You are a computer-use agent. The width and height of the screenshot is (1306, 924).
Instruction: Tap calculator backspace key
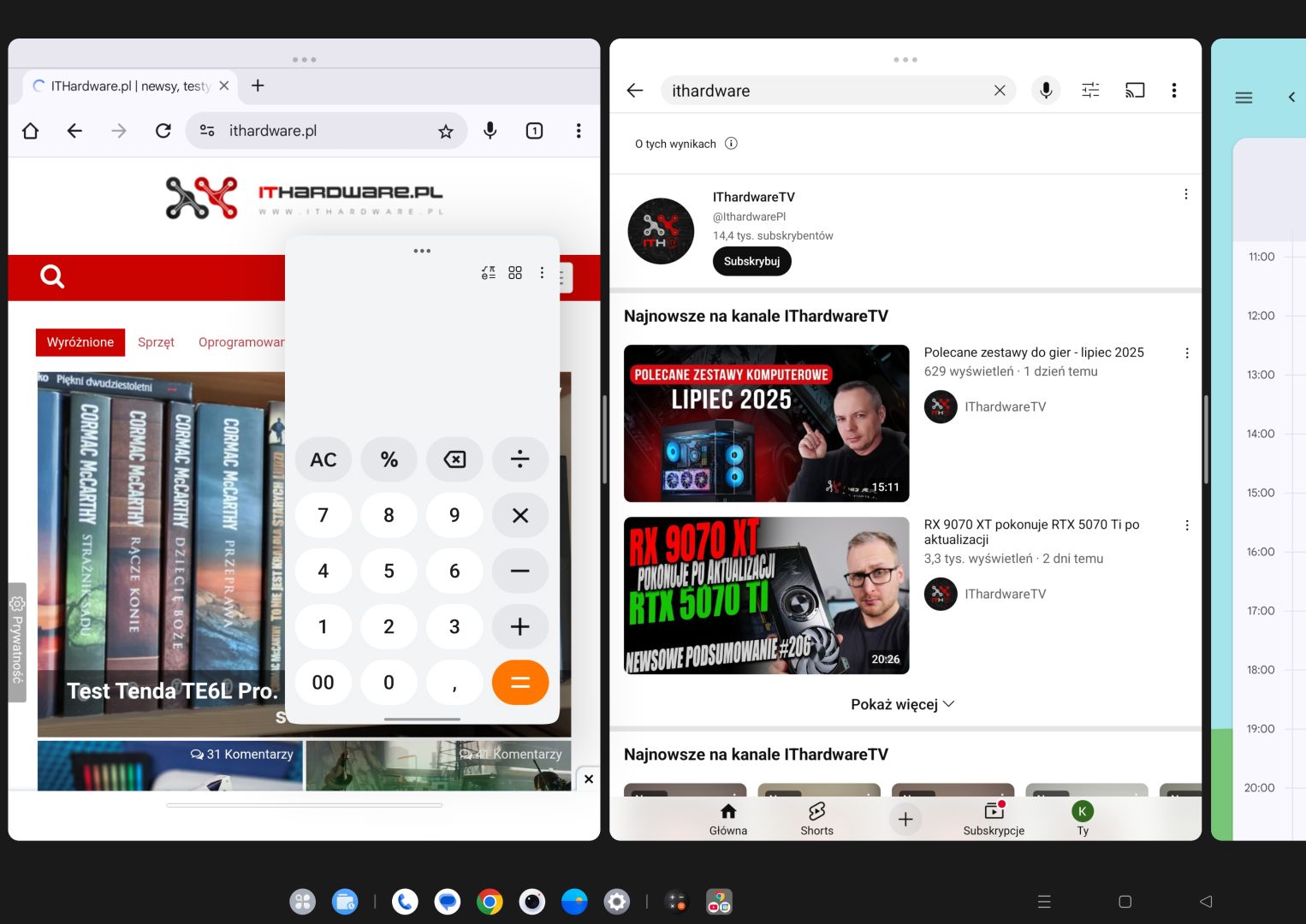pos(454,460)
